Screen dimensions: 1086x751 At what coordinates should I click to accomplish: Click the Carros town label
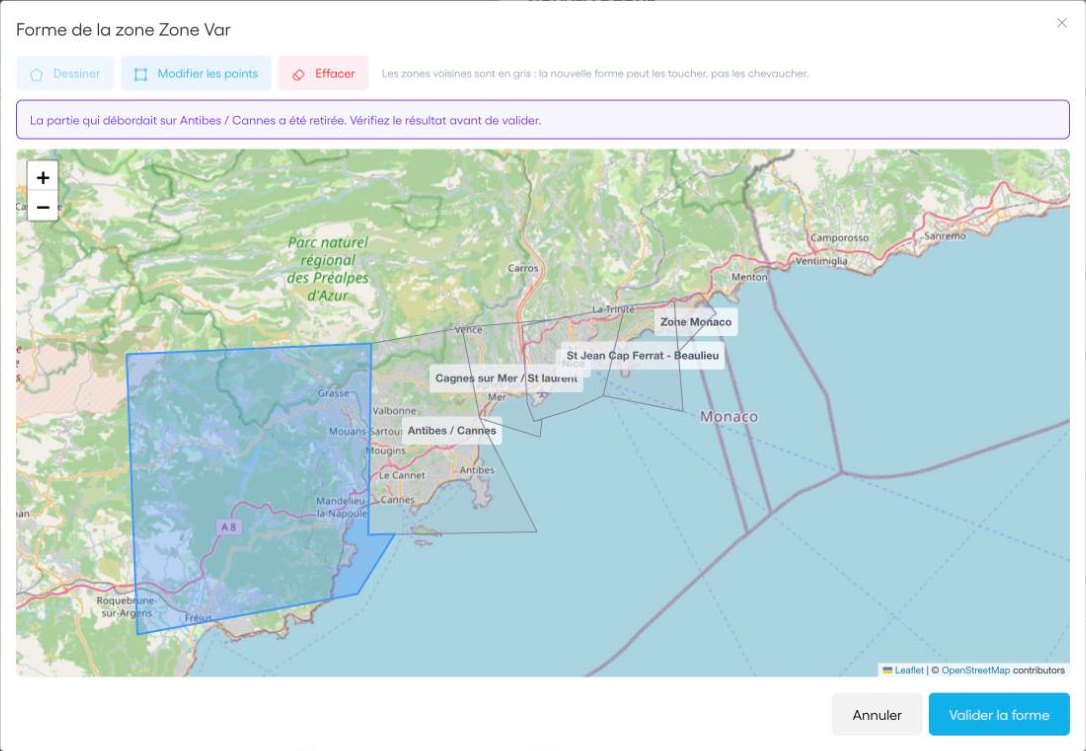tap(523, 268)
